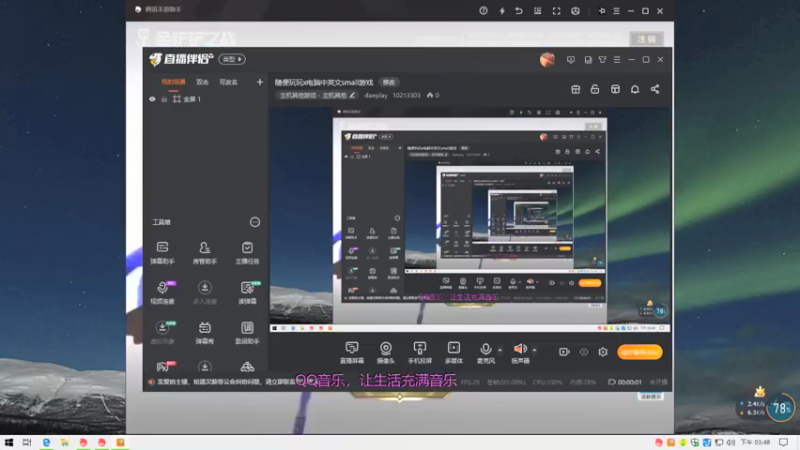Open the 弹幕秀 danmaku show tool

205,333
